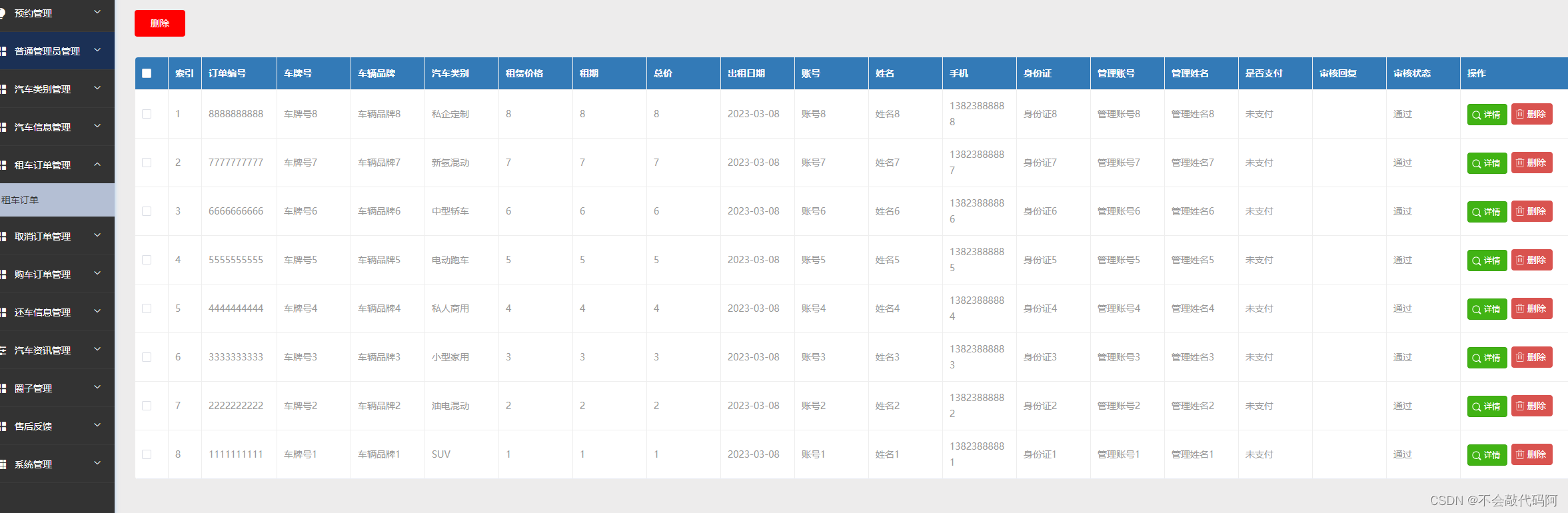This screenshot has height=513, width=1568.
Task: Click the grid icon beside 租车订单管理
Action: (x=3, y=165)
